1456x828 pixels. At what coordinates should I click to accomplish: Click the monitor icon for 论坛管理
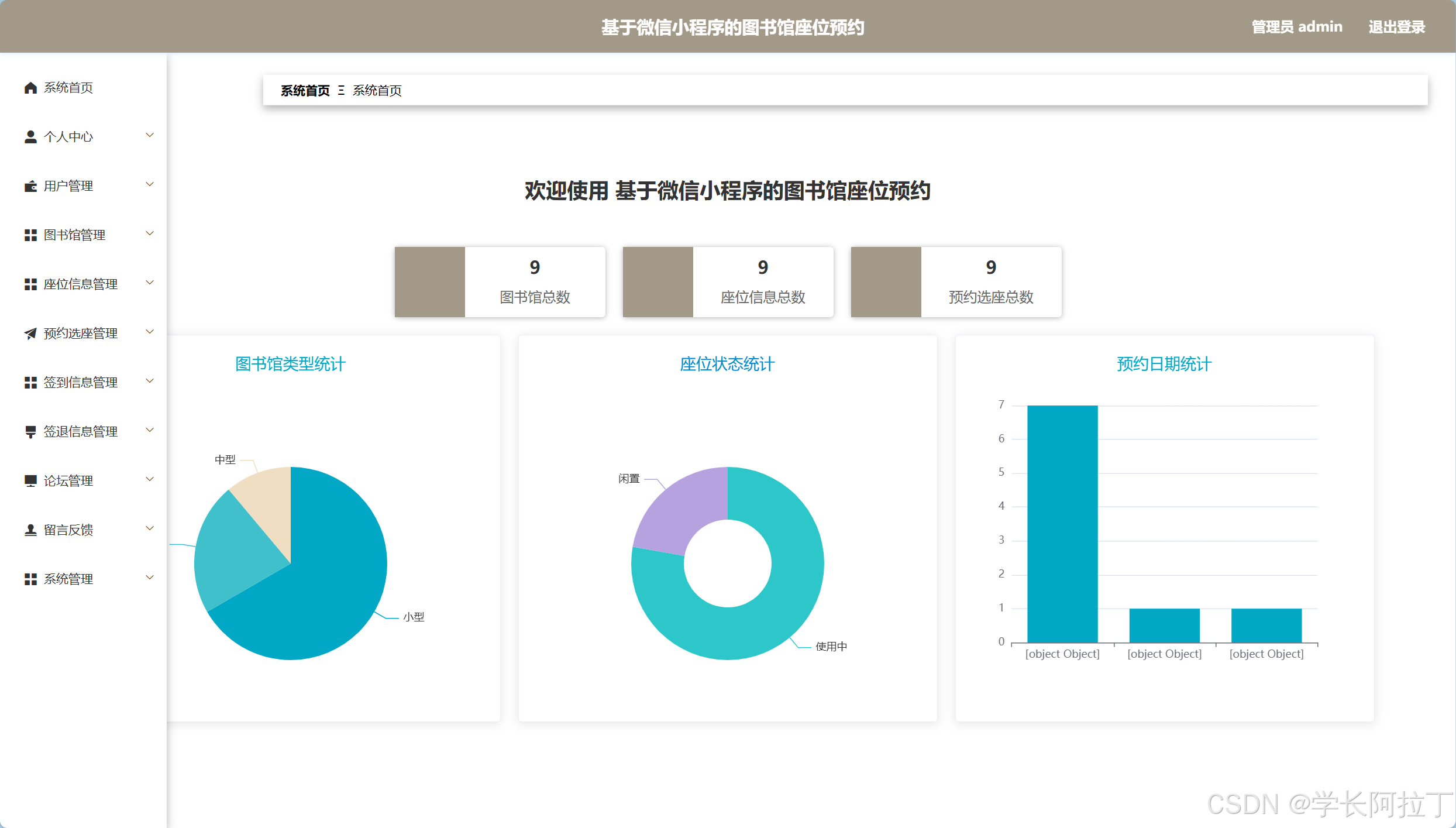[30, 481]
